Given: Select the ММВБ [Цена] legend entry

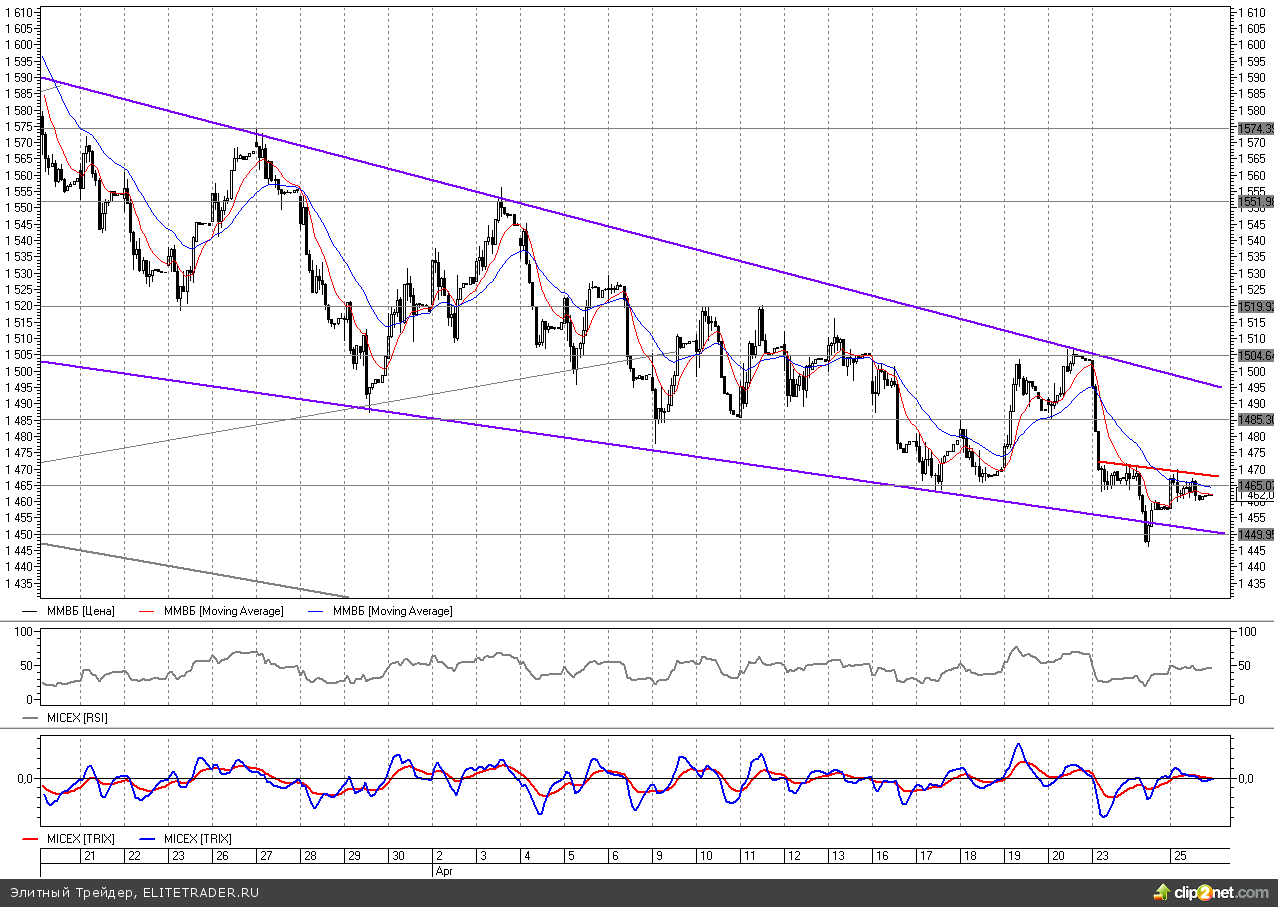Looking at the screenshot, I should (x=80, y=611).
